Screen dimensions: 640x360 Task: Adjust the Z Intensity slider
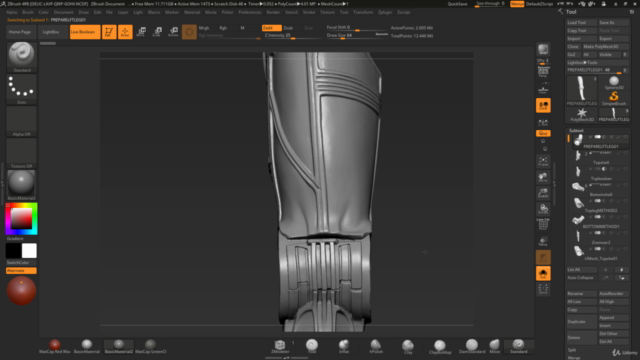293,36
